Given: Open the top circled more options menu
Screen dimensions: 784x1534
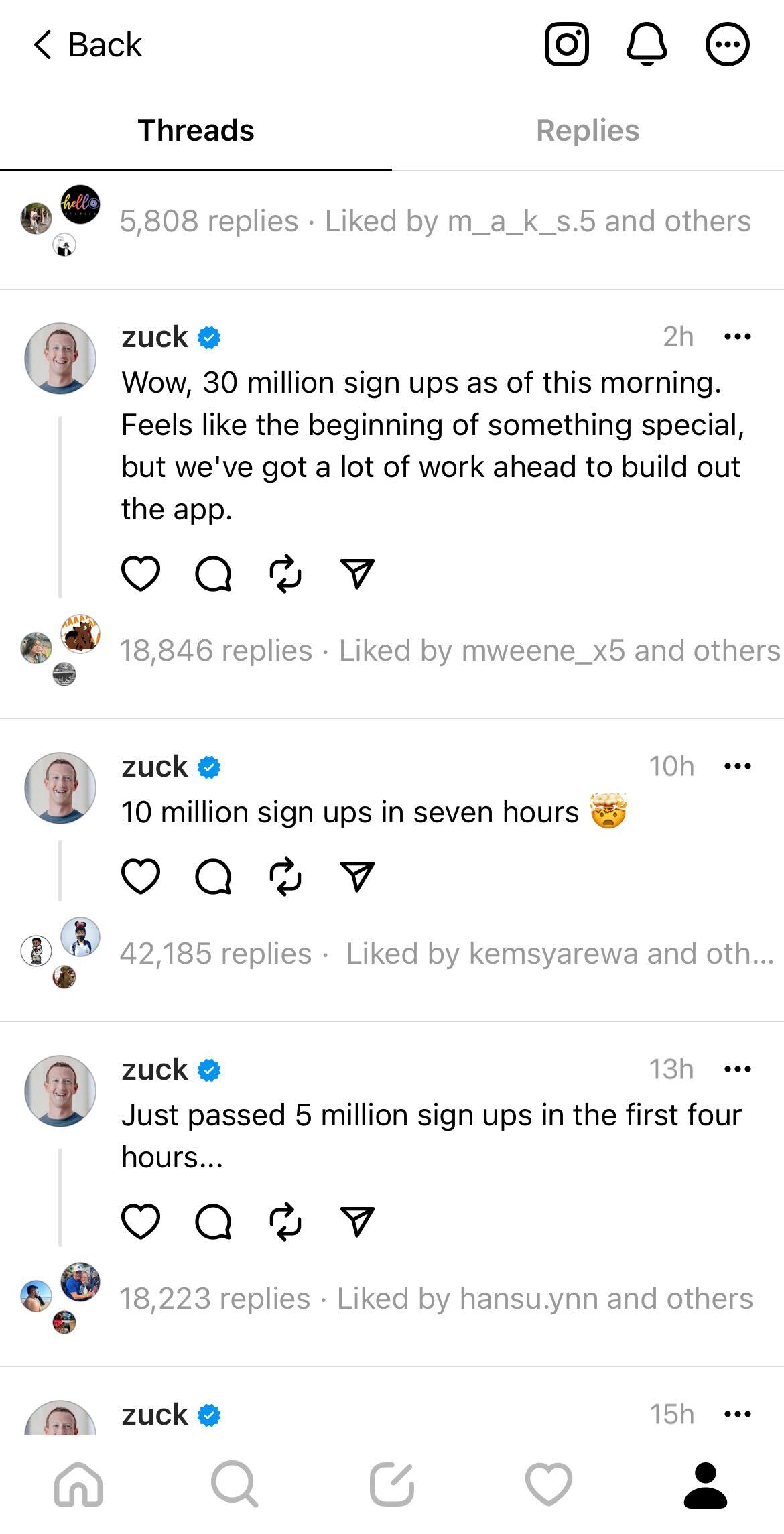Looking at the screenshot, I should click(727, 45).
